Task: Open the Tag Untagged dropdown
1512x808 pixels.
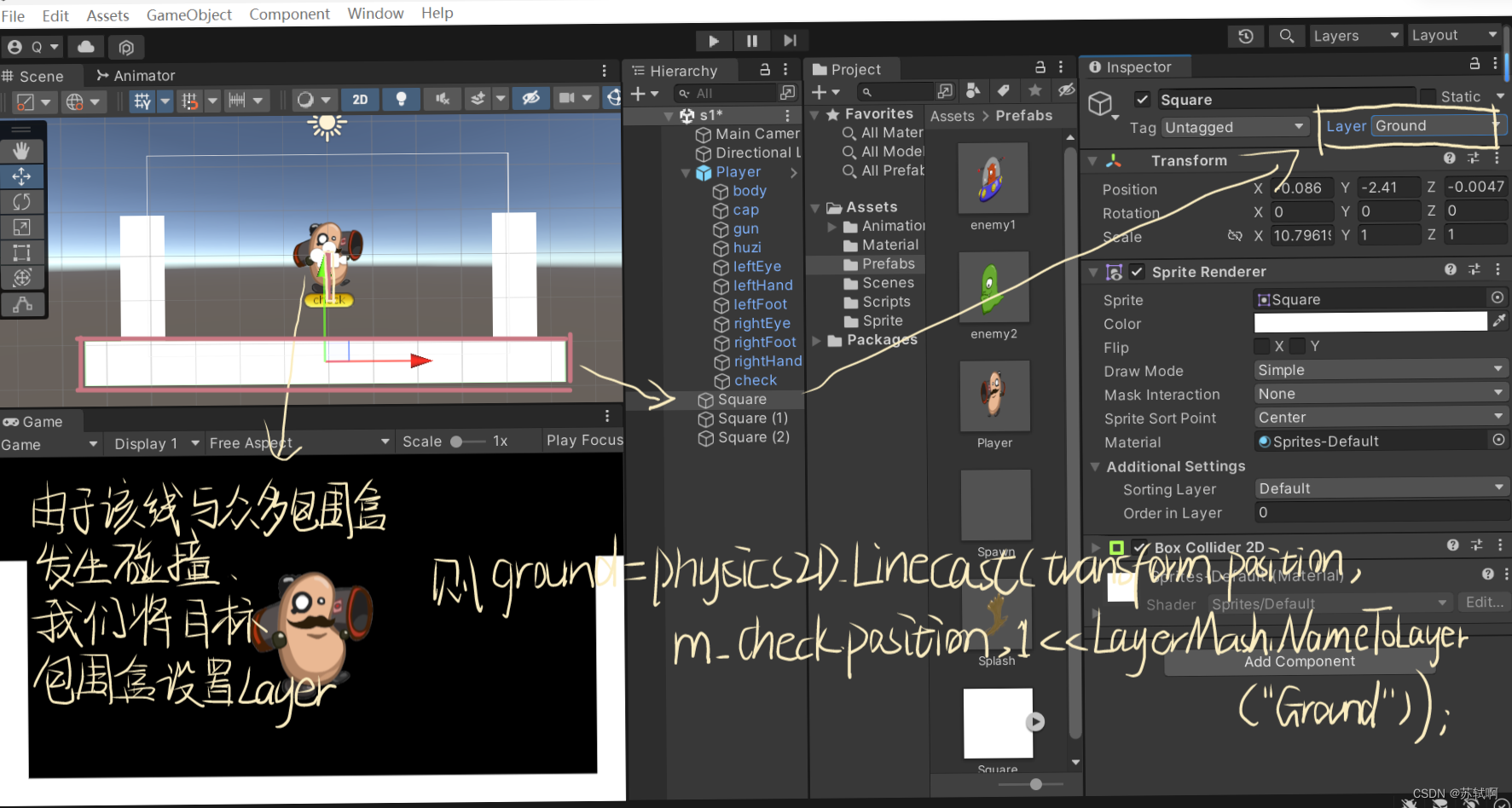Action: pyautogui.click(x=1235, y=127)
